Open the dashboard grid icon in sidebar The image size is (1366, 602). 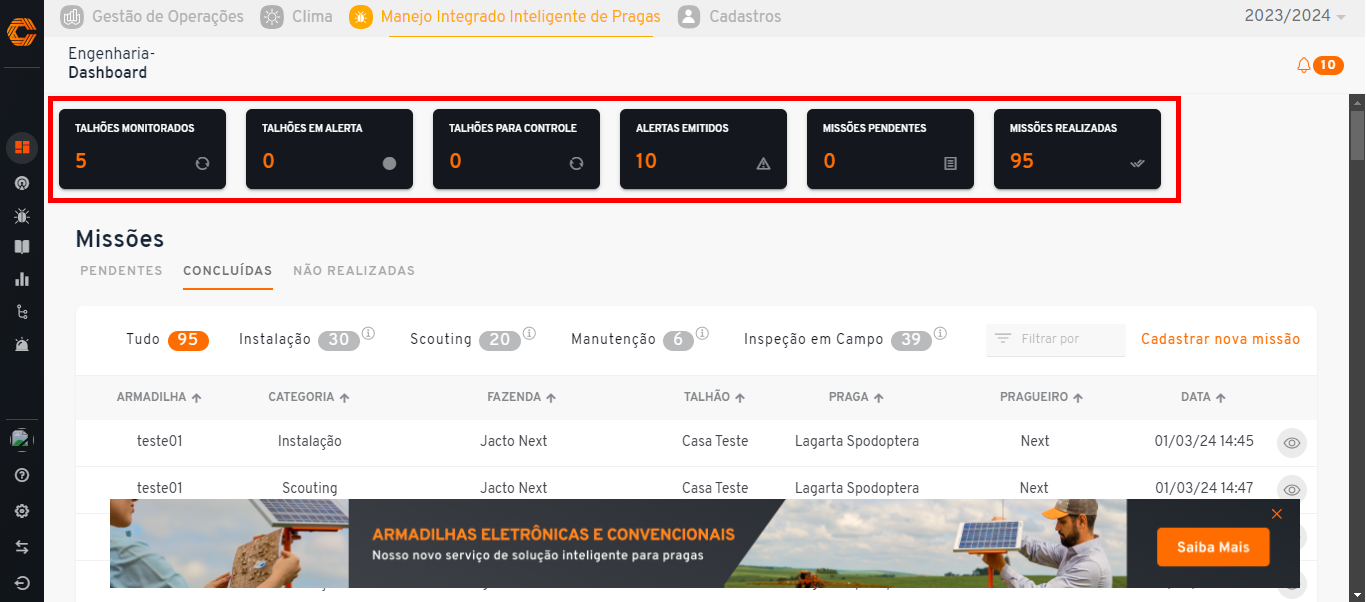(x=22, y=147)
